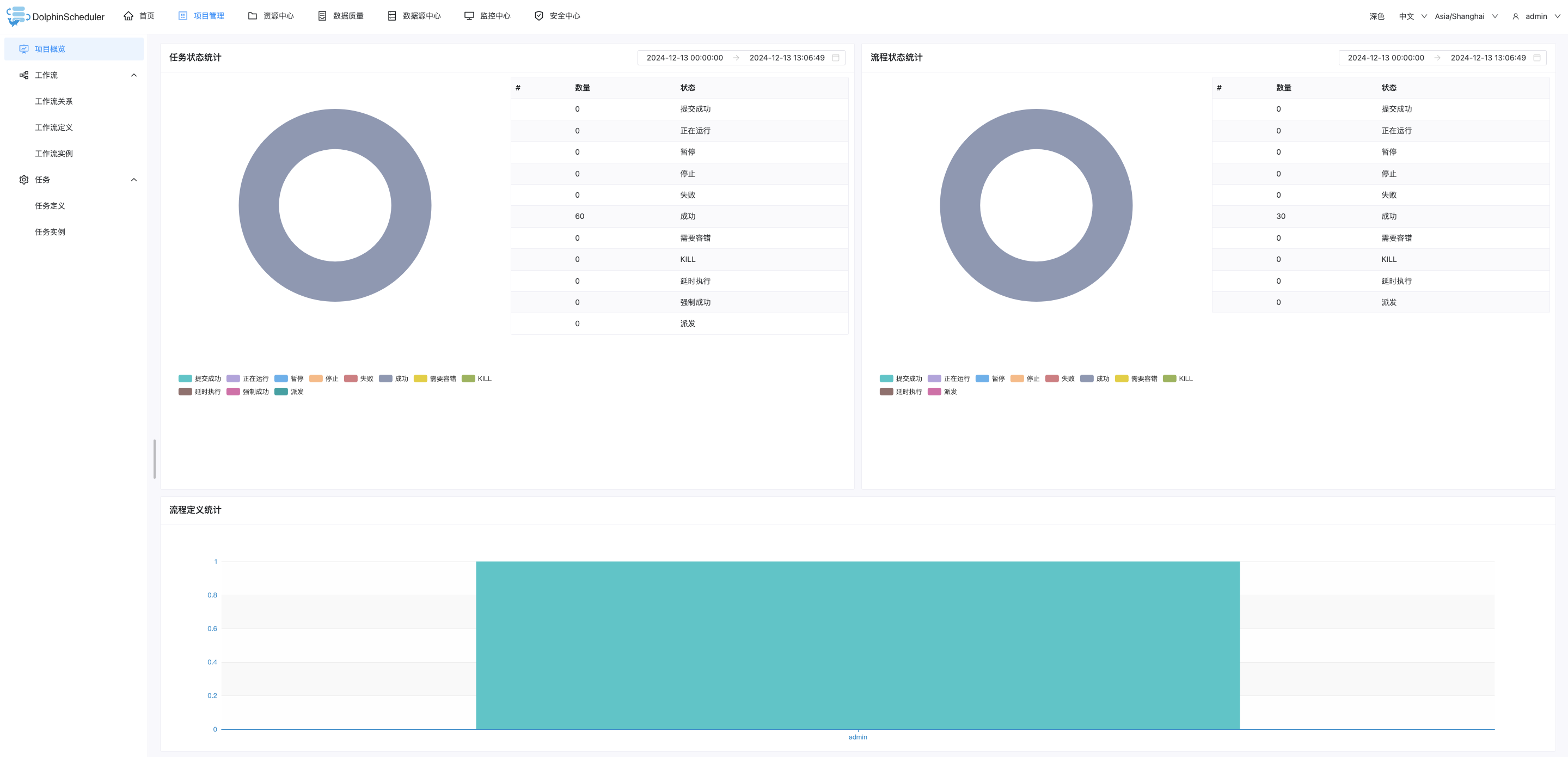1568x757 pixels.
Task: Click the Data Quality document icon
Action: pos(322,16)
